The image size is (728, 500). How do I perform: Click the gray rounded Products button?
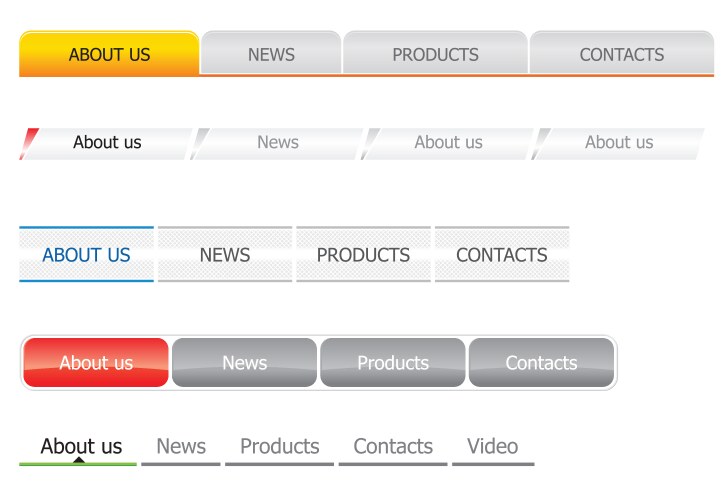pos(393,363)
